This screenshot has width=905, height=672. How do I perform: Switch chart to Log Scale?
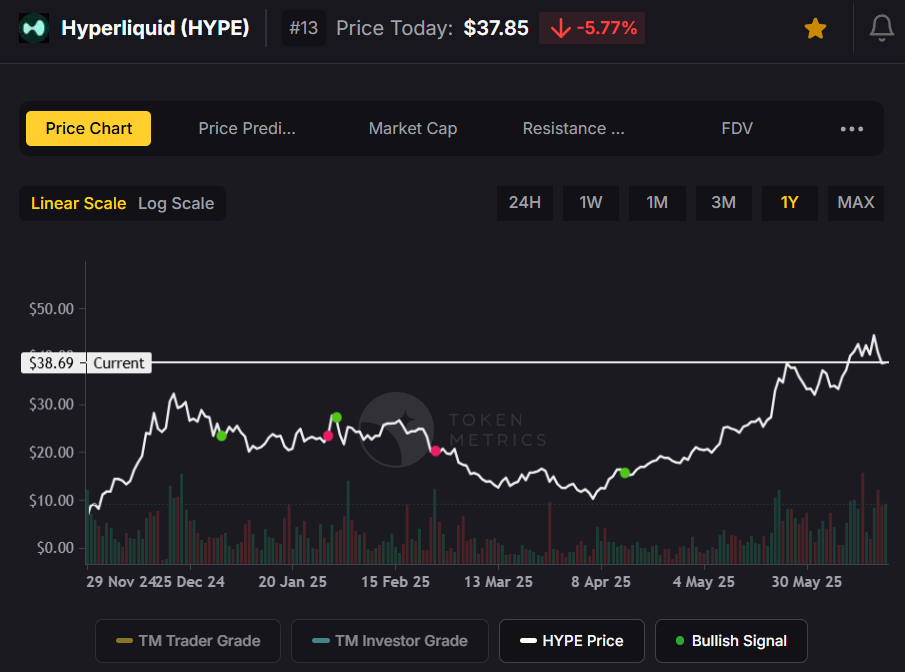pos(176,203)
